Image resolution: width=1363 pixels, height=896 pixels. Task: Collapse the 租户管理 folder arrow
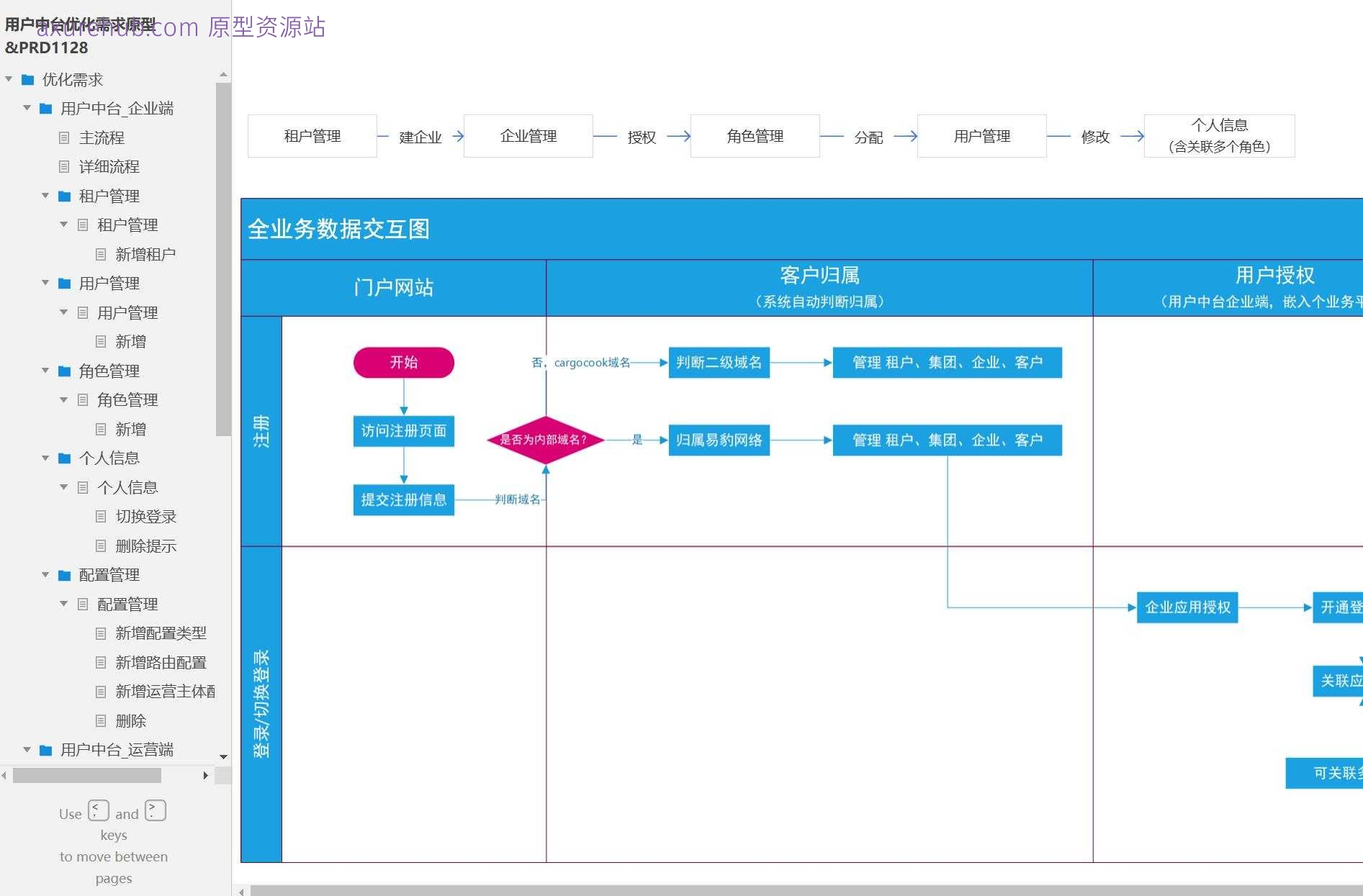pyautogui.click(x=45, y=196)
